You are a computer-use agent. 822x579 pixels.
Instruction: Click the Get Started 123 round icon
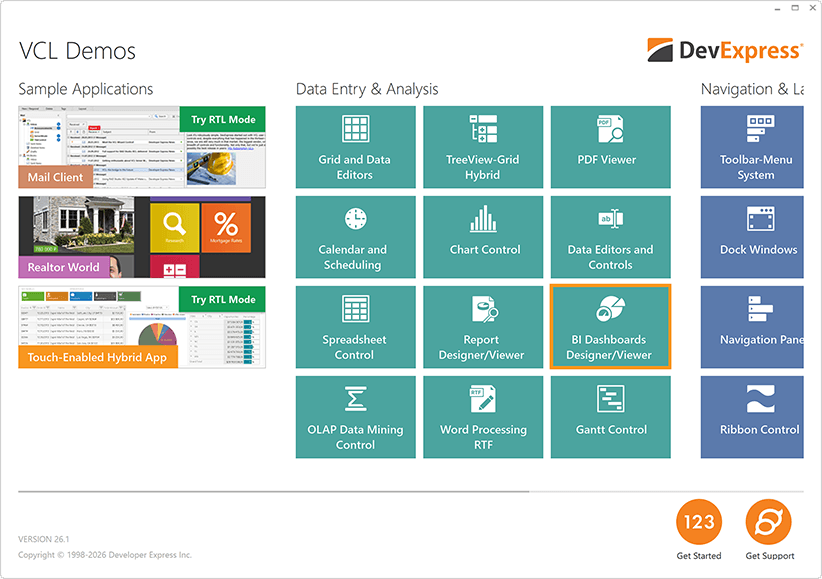(699, 522)
